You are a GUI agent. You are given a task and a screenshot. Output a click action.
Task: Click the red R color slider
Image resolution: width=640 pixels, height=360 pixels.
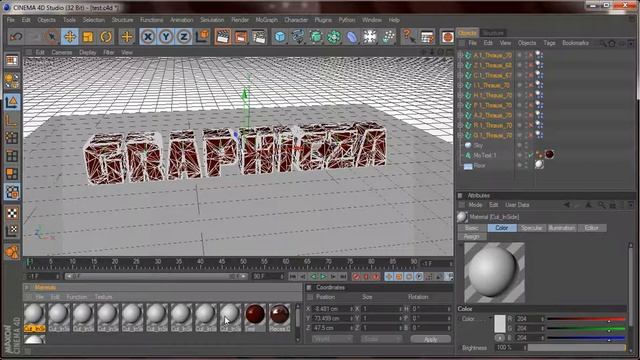pyautogui.click(x=586, y=319)
